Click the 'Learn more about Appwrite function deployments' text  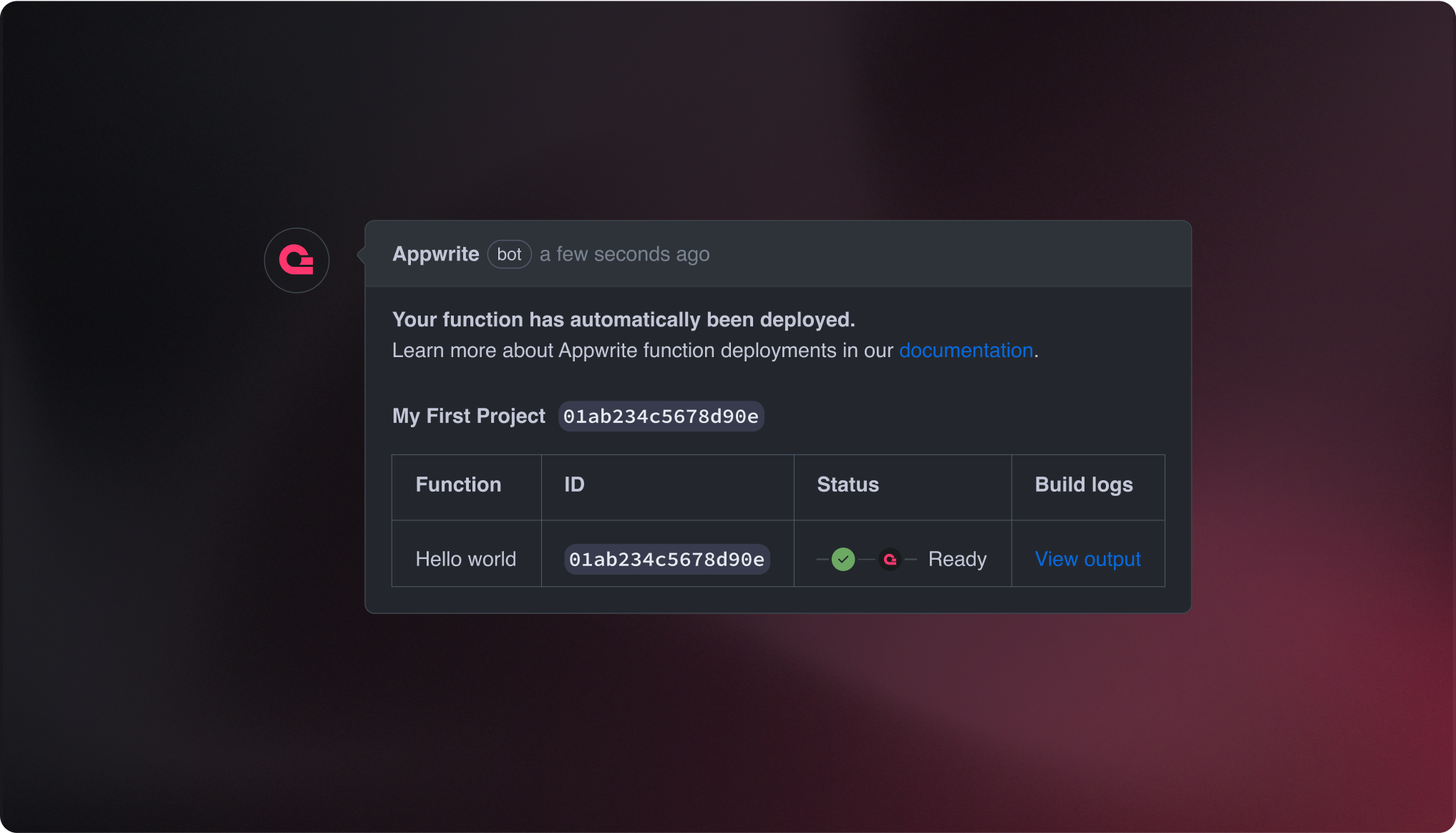point(642,351)
